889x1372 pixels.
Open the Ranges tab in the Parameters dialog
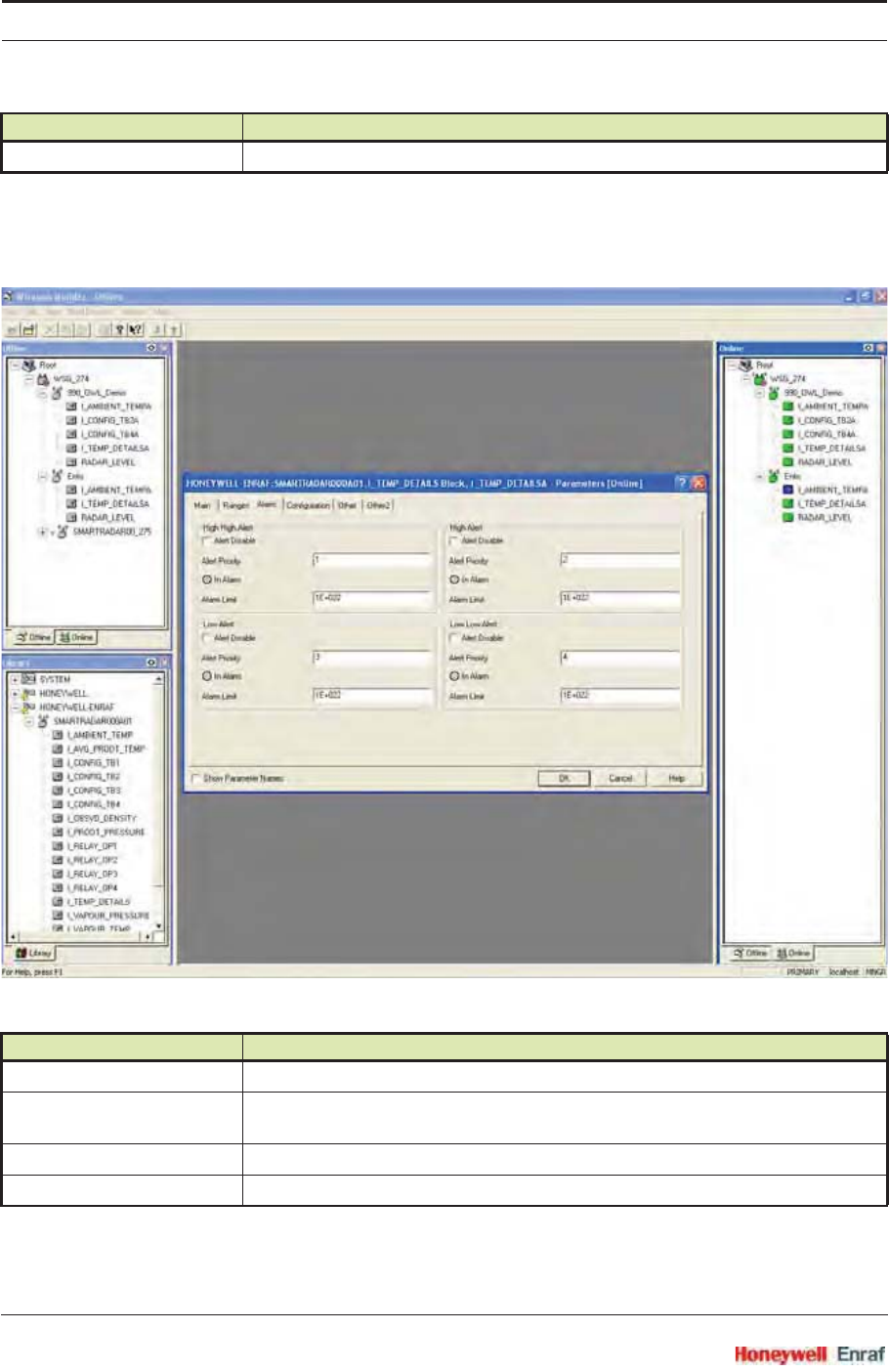[235, 505]
